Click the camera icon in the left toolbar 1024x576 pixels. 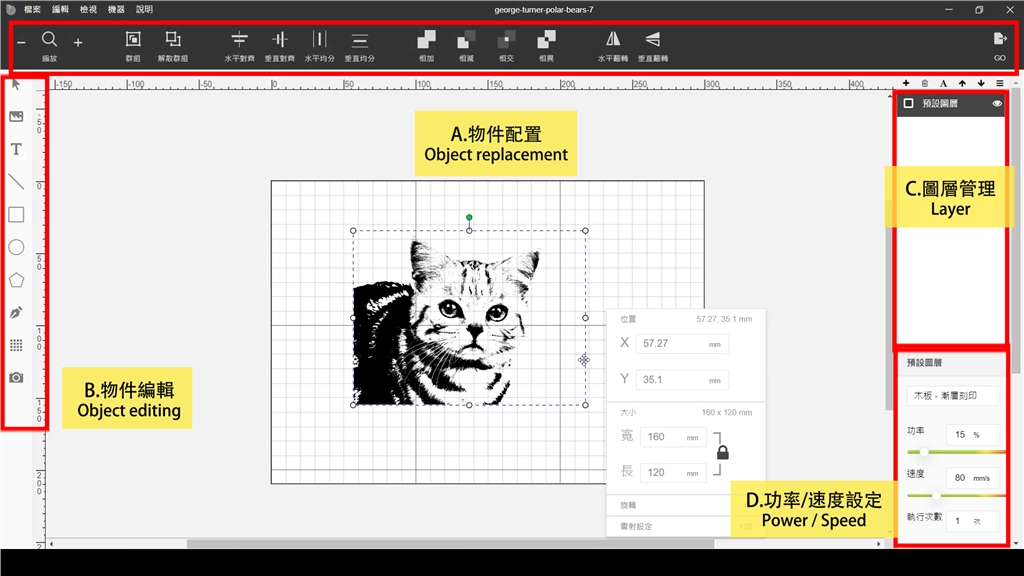[16, 377]
